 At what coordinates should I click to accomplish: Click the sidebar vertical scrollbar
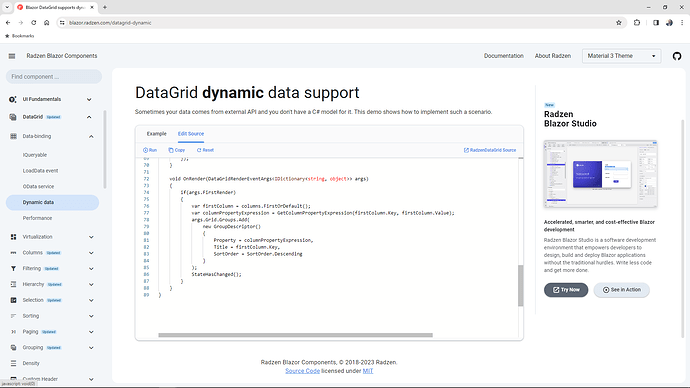105,150
